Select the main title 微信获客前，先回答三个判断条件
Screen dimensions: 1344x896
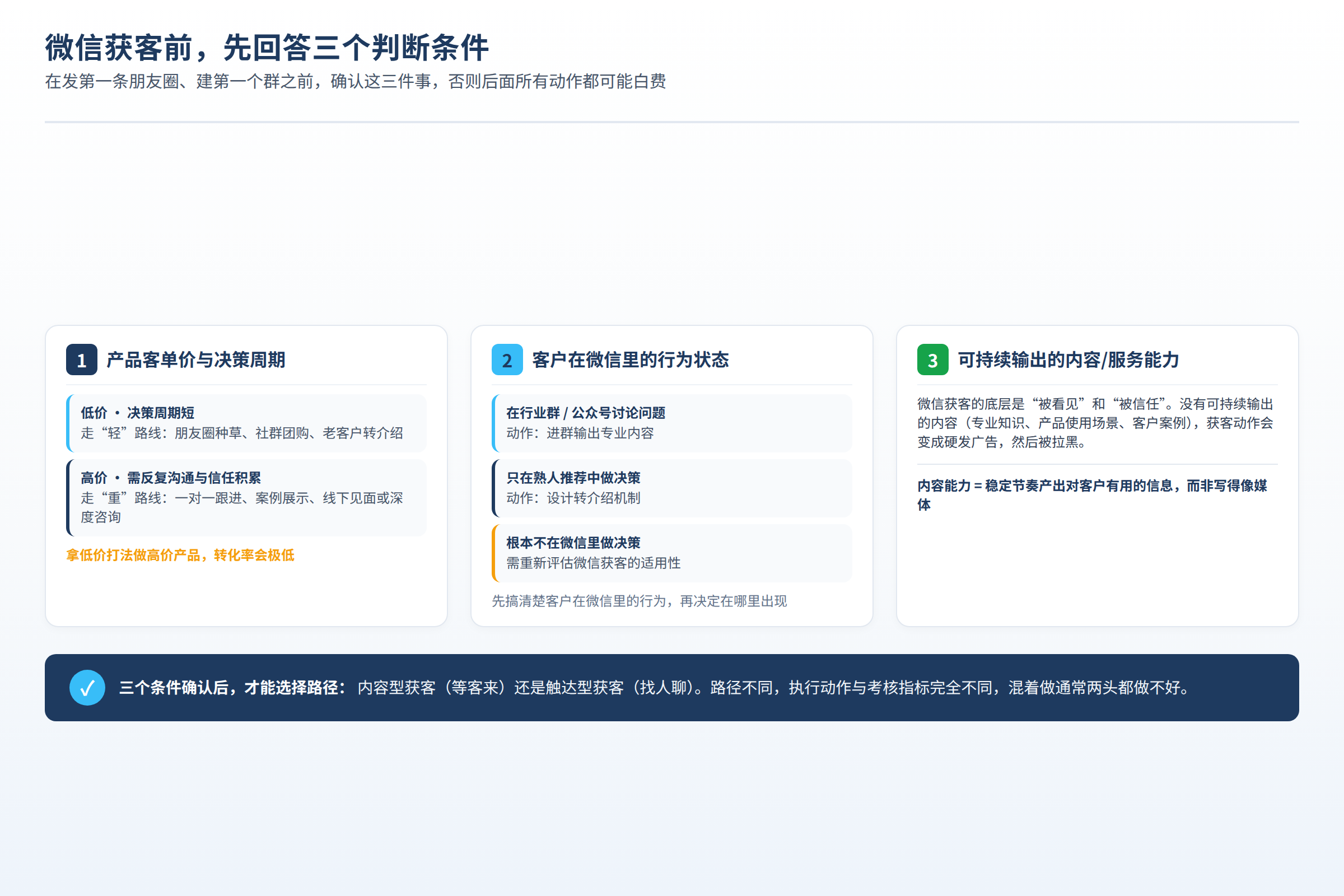pos(267,48)
